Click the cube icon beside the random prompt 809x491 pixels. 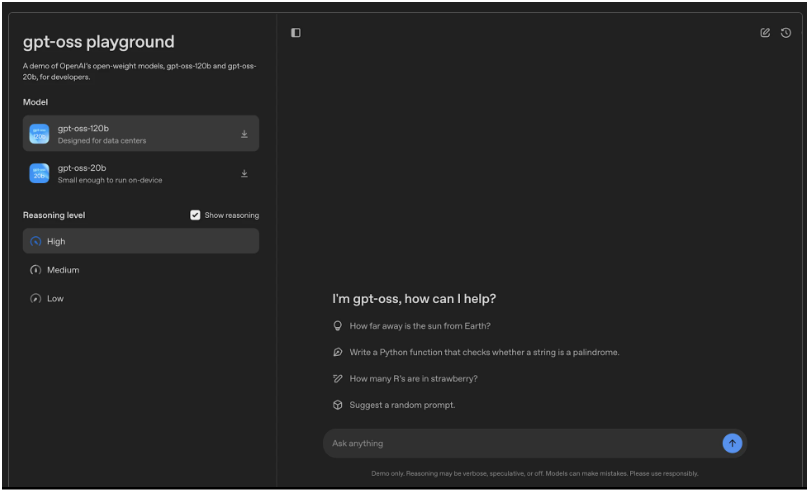(x=337, y=405)
